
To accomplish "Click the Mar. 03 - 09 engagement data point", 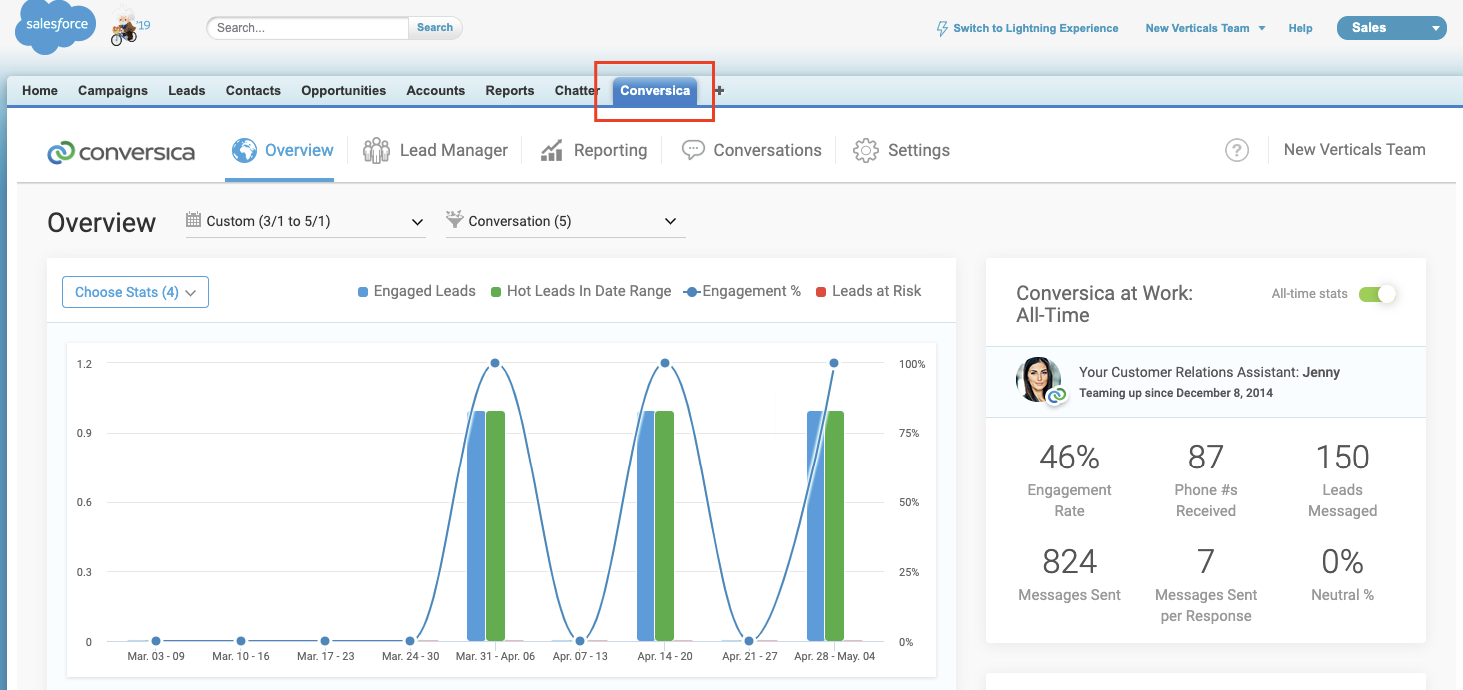I will click(x=156, y=641).
